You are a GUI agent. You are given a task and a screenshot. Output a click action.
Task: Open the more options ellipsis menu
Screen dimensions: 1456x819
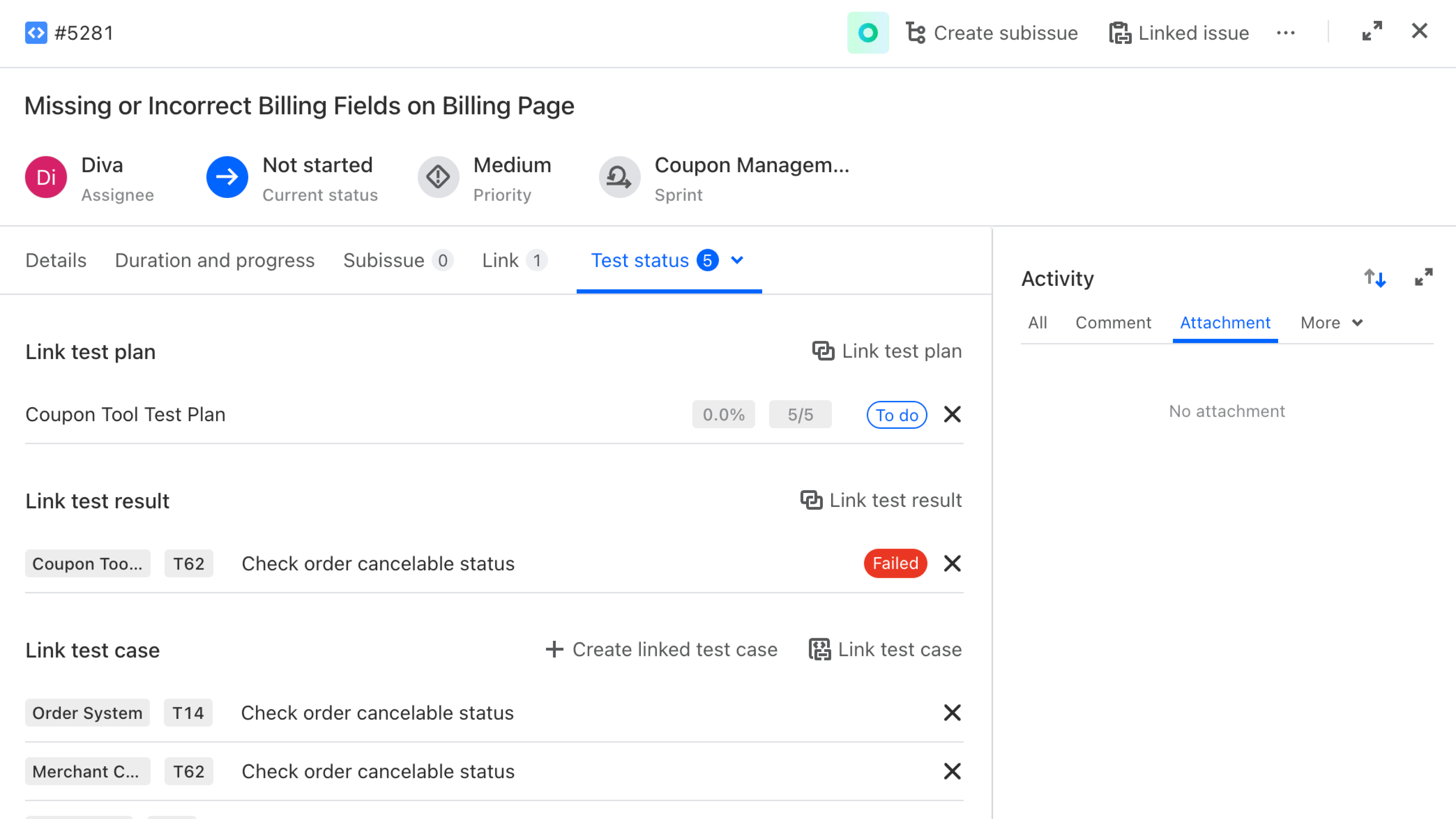point(1286,32)
